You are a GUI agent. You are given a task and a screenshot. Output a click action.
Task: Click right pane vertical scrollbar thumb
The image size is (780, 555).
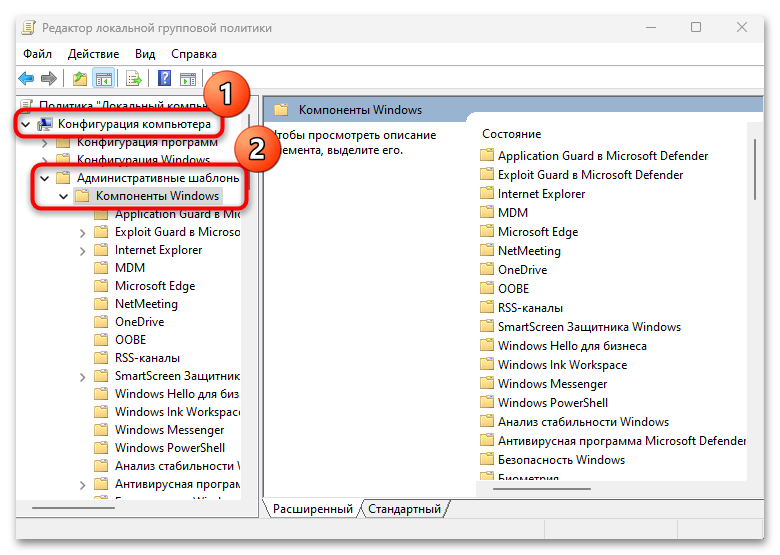755,169
